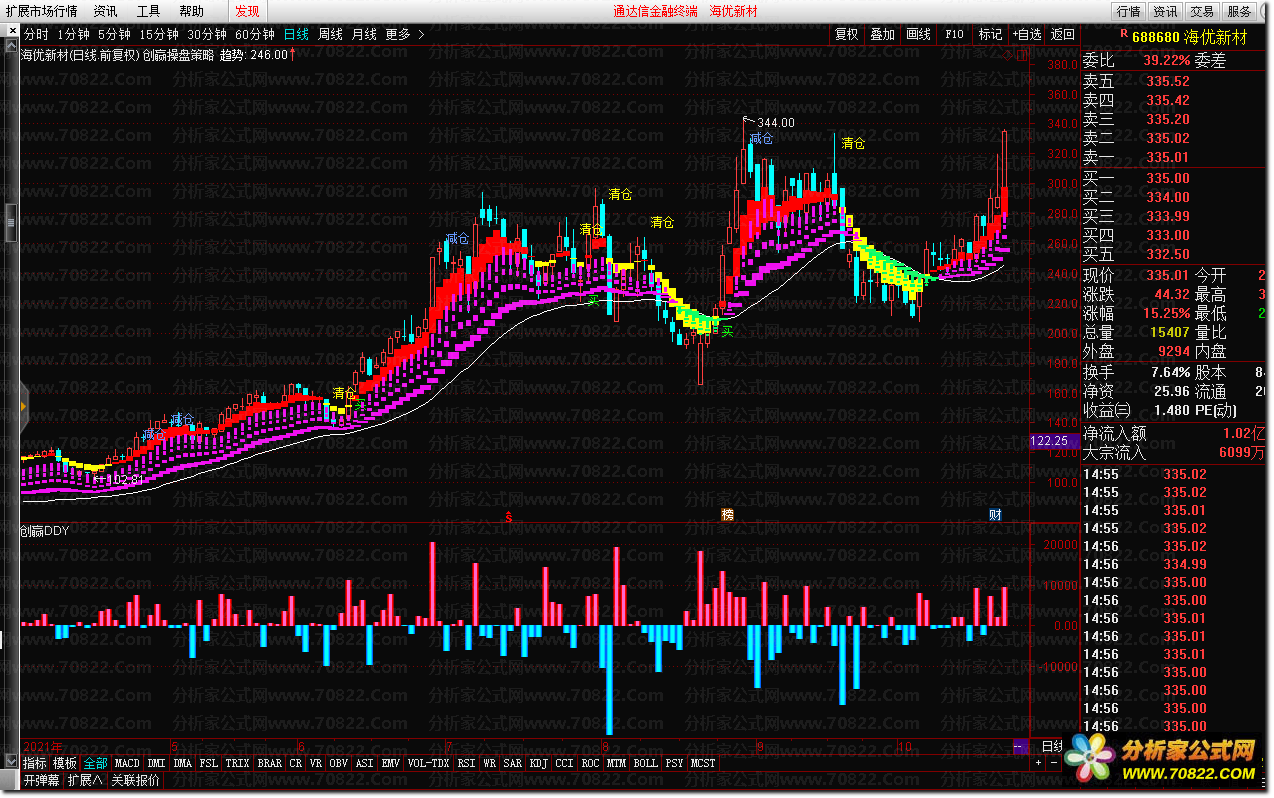Screen dimensions: 1274x798
Task: Click the purple '--' button at chart bottom right
Action: click(1020, 746)
